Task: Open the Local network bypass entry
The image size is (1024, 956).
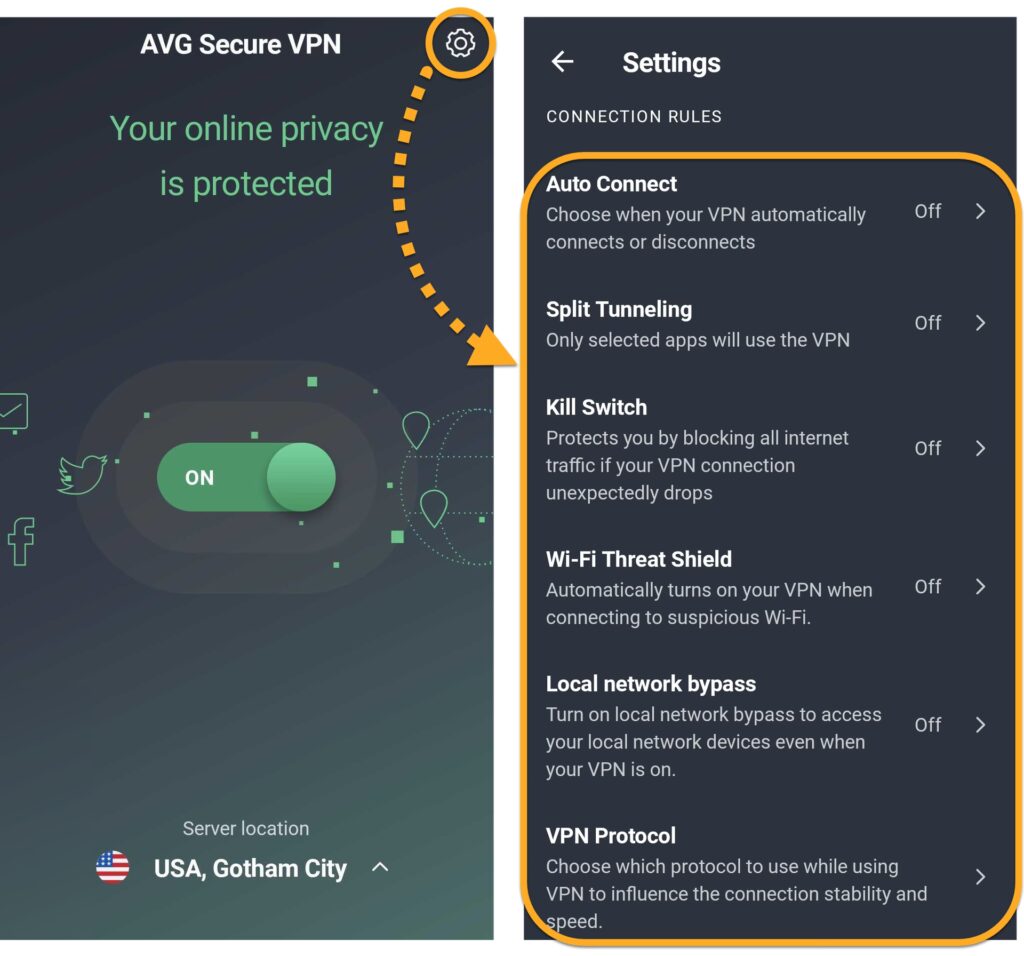Action: [767, 725]
